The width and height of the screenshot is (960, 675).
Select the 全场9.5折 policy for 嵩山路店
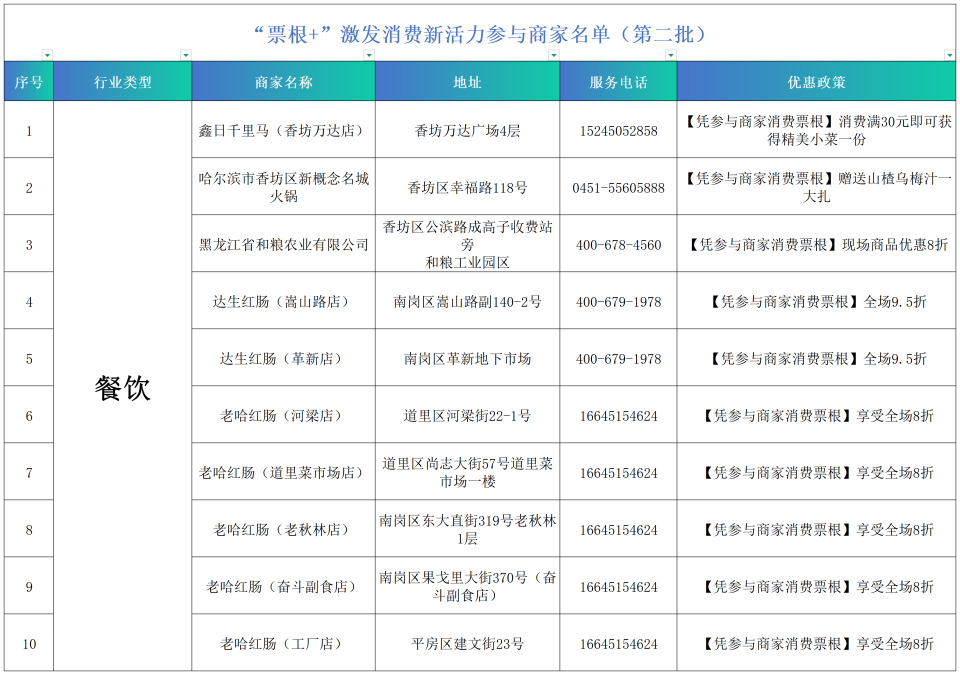click(x=816, y=301)
